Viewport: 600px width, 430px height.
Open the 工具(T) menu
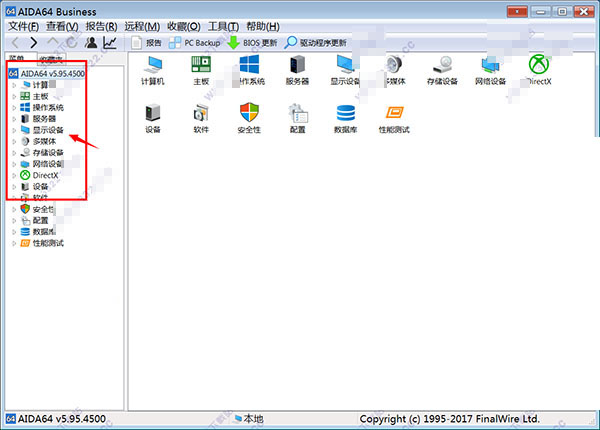223,26
